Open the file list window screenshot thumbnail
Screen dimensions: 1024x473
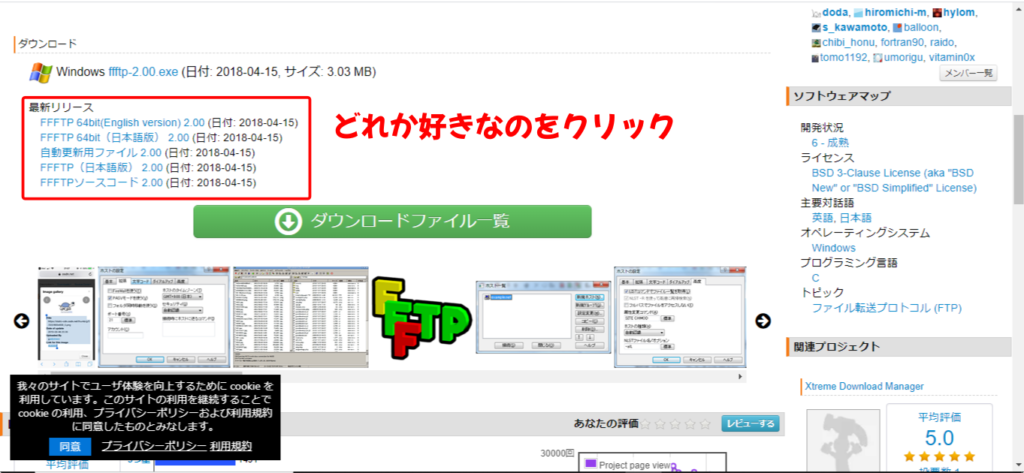300,317
